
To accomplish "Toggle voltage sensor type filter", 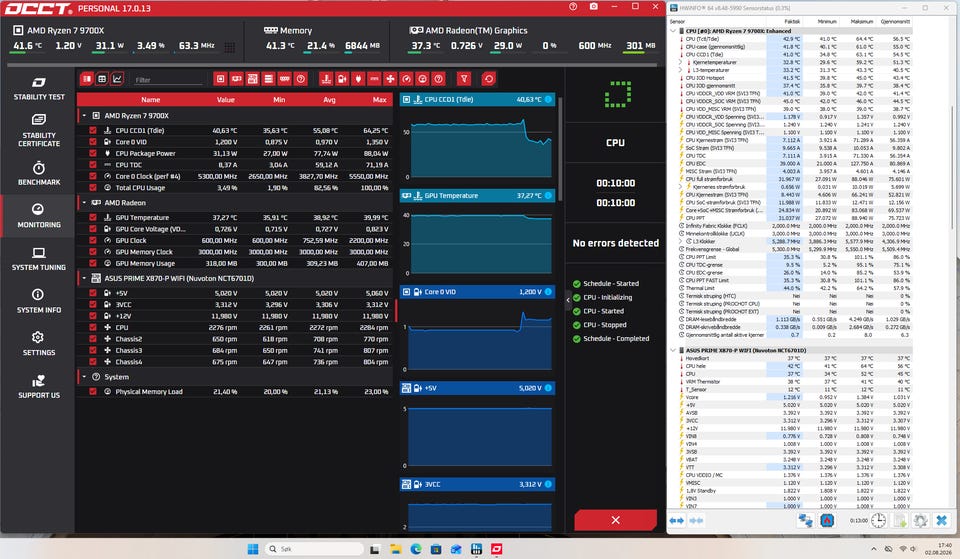I will pyautogui.click(x=342, y=79).
